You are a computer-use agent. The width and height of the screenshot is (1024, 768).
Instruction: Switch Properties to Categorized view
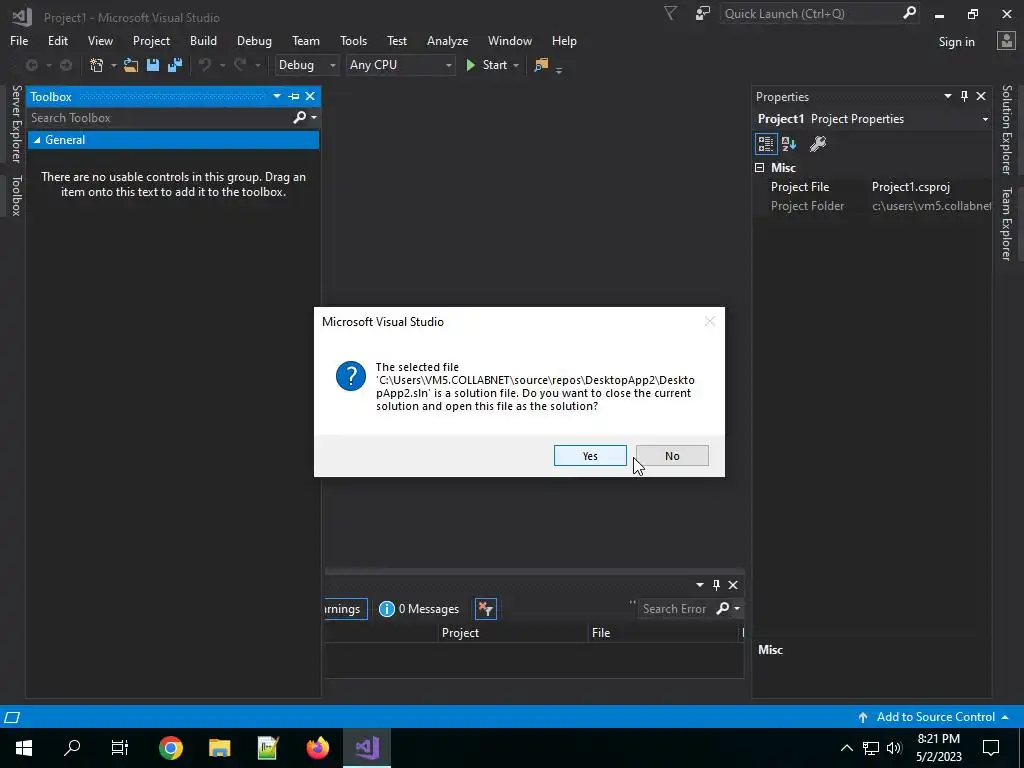(x=765, y=144)
